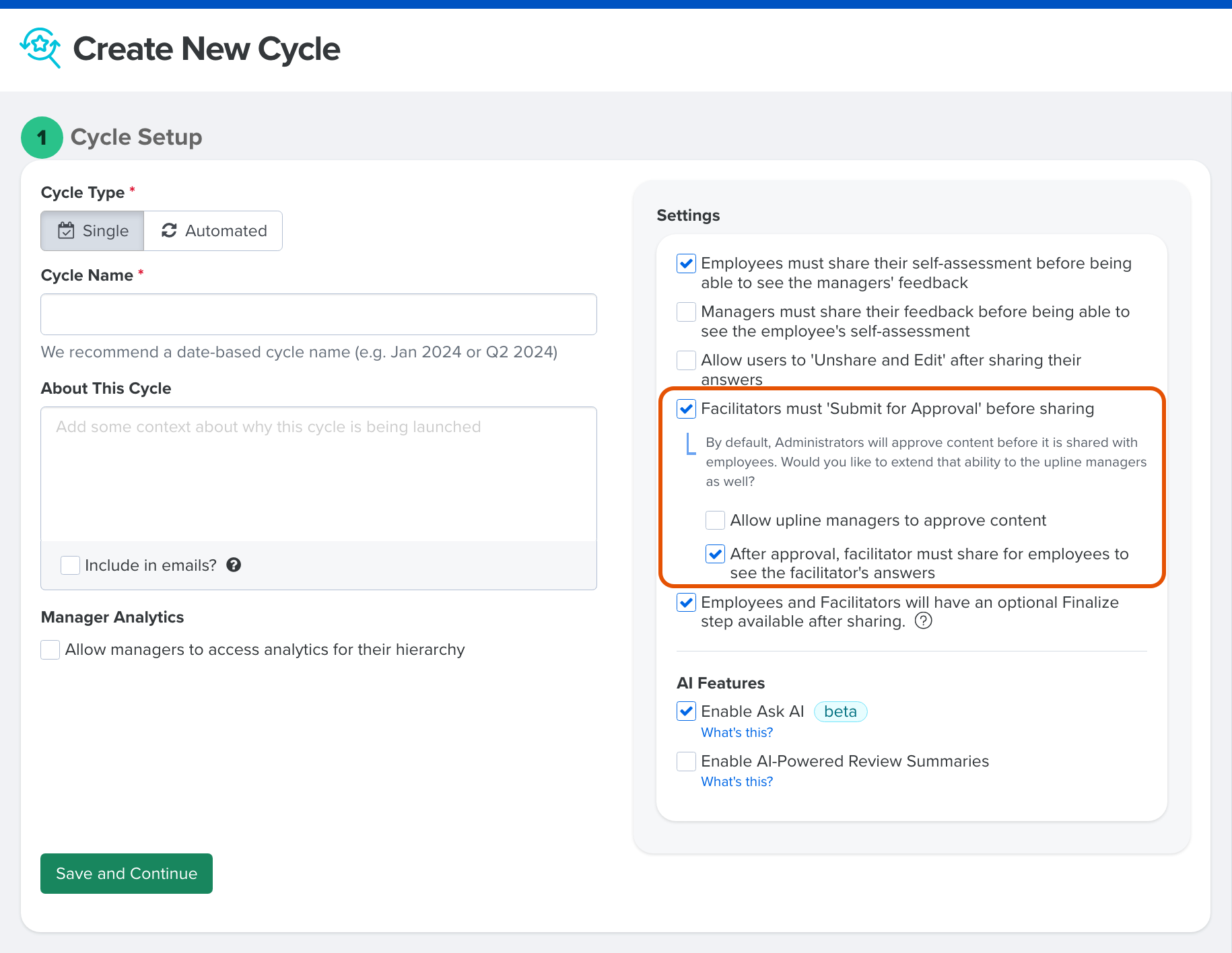The image size is (1232, 953).
Task: Open What's this link under Ask AI
Action: click(737, 732)
